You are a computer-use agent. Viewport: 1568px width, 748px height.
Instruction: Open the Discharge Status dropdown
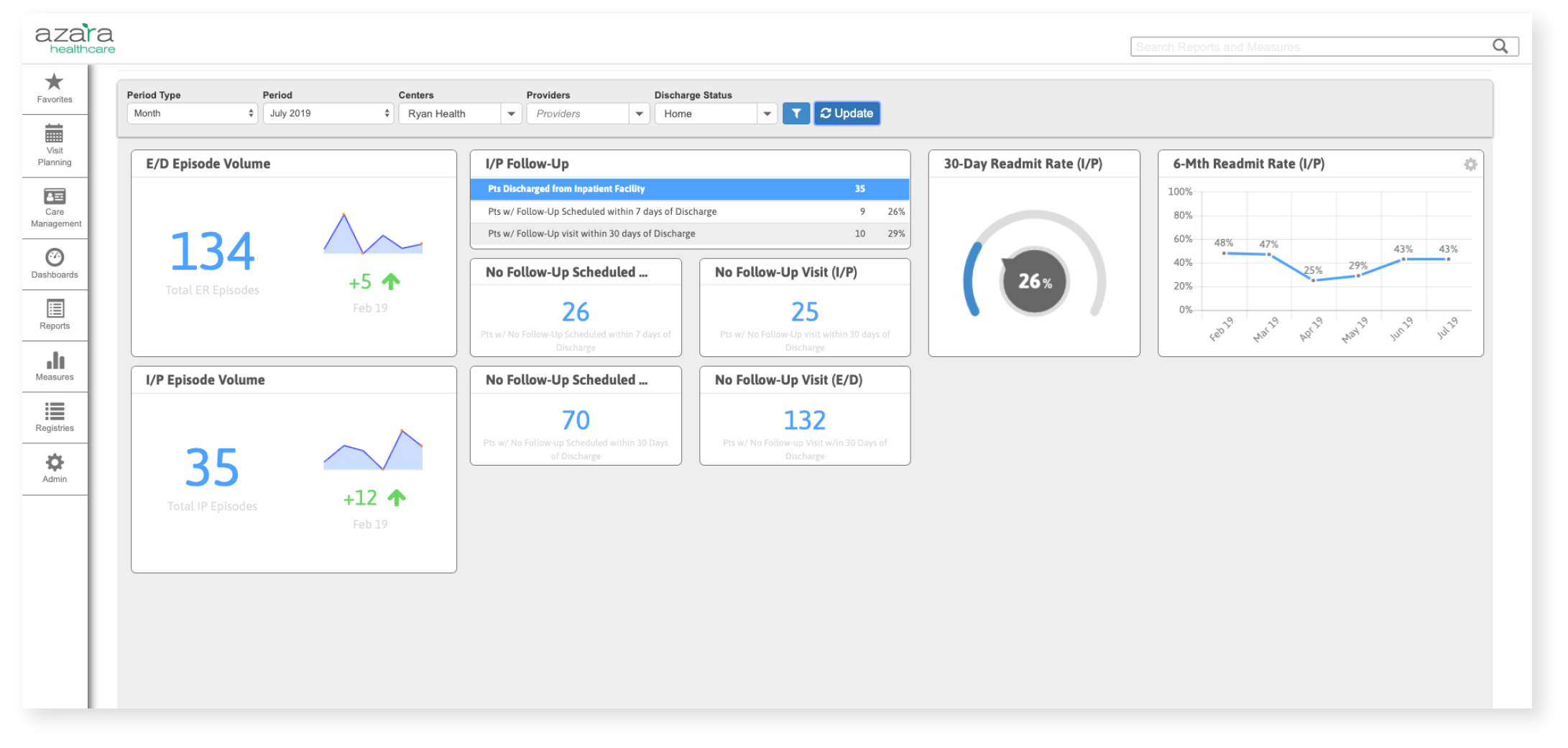[767, 113]
